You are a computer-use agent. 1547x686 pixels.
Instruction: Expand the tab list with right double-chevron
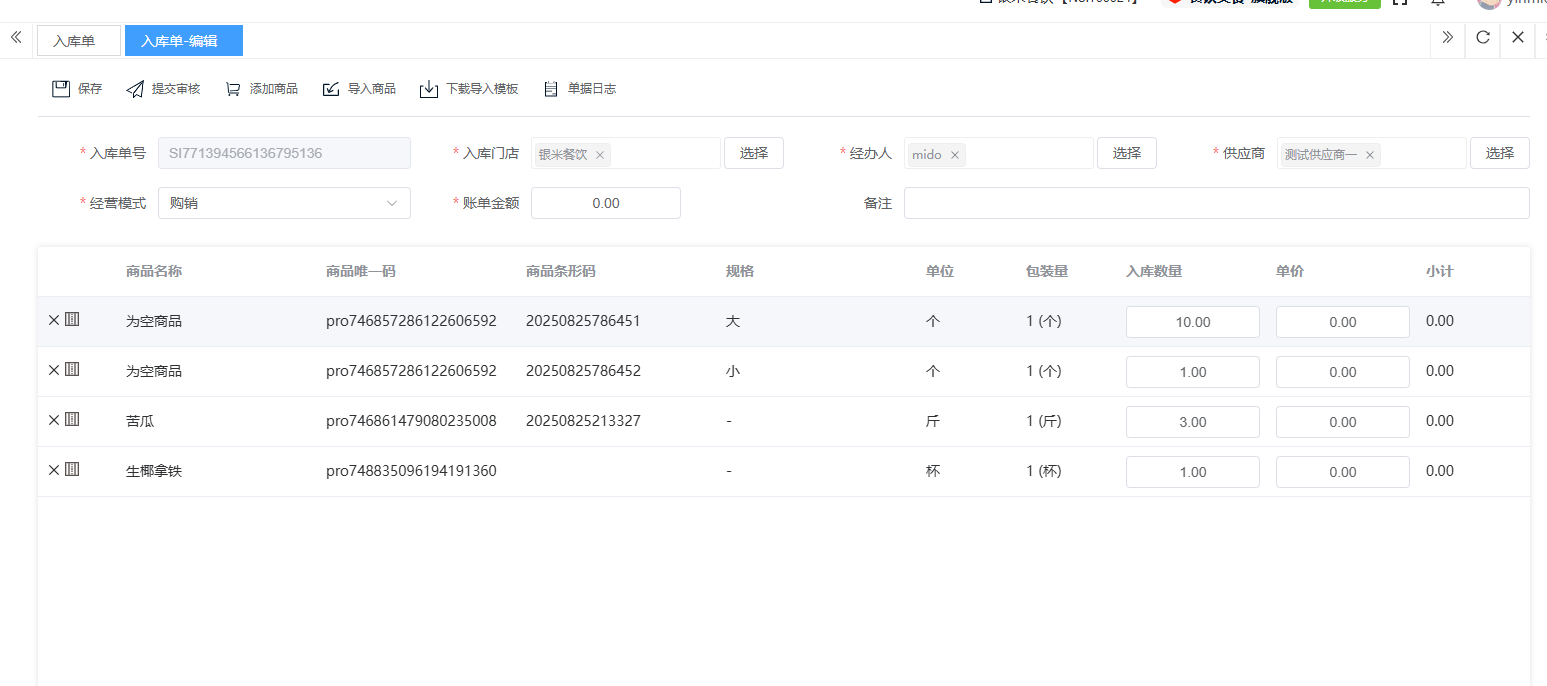point(1447,38)
